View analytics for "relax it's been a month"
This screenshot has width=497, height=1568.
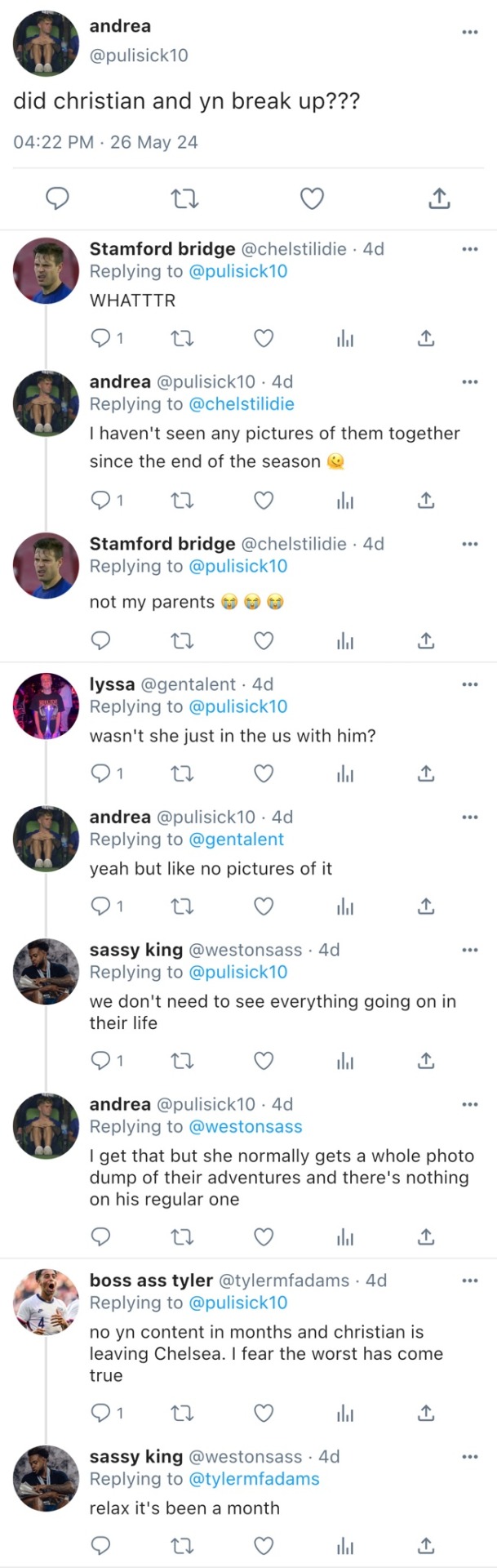[x=345, y=1546]
